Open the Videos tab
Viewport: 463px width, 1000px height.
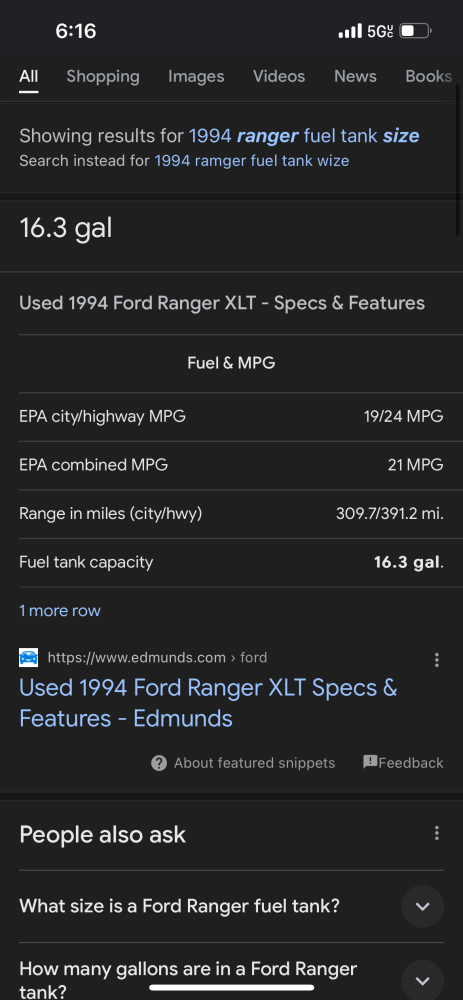tap(279, 77)
